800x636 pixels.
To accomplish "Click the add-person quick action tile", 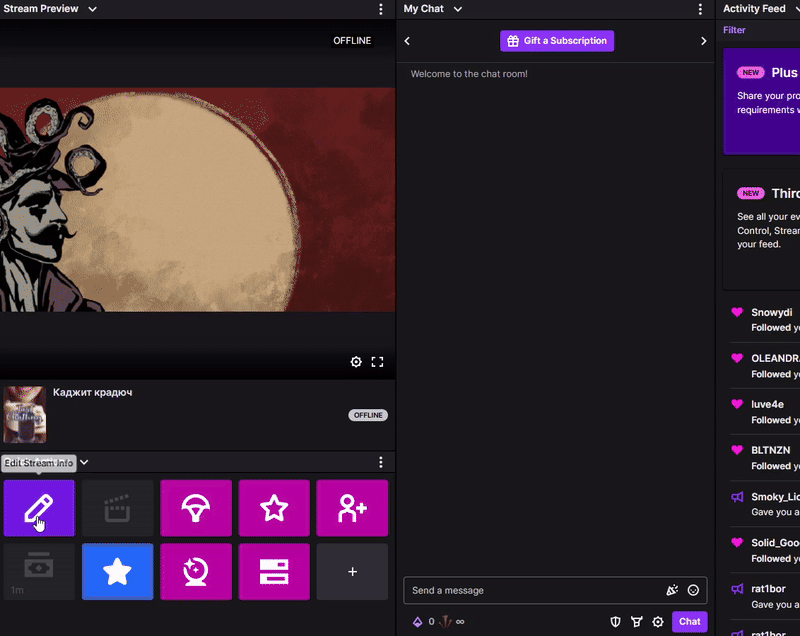I will 352,508.
